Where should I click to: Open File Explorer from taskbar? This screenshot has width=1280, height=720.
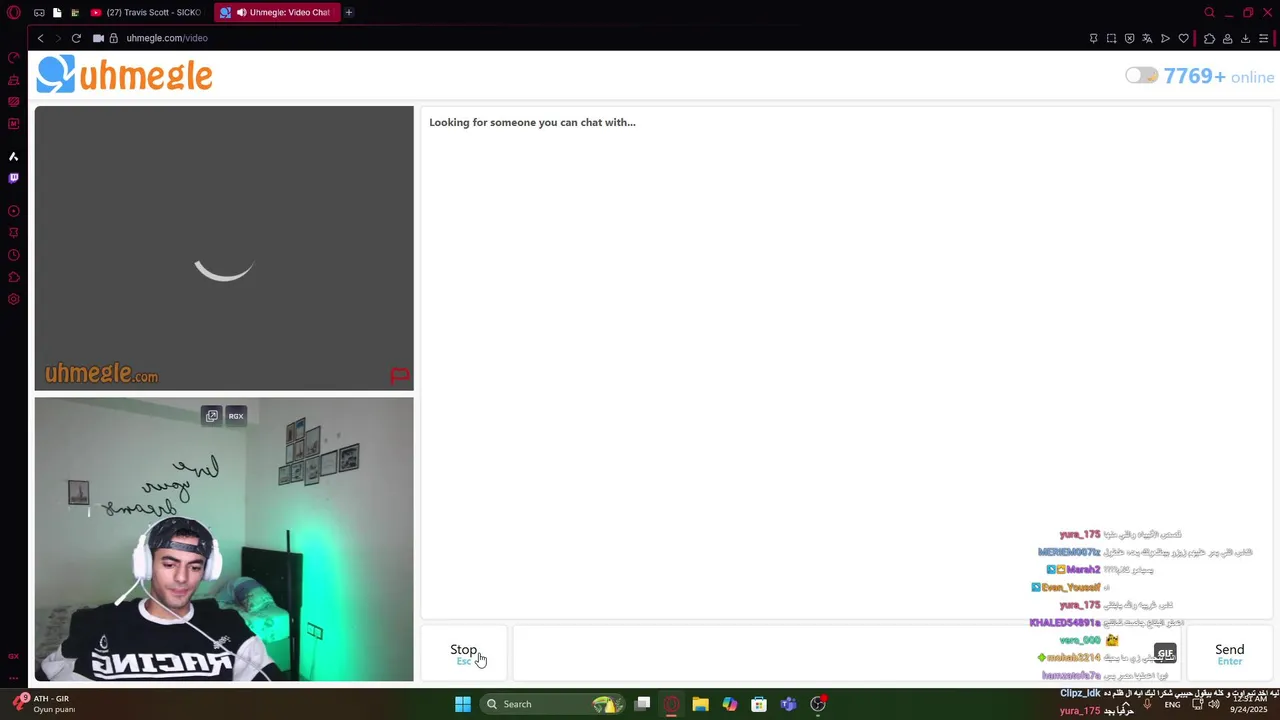701,704
